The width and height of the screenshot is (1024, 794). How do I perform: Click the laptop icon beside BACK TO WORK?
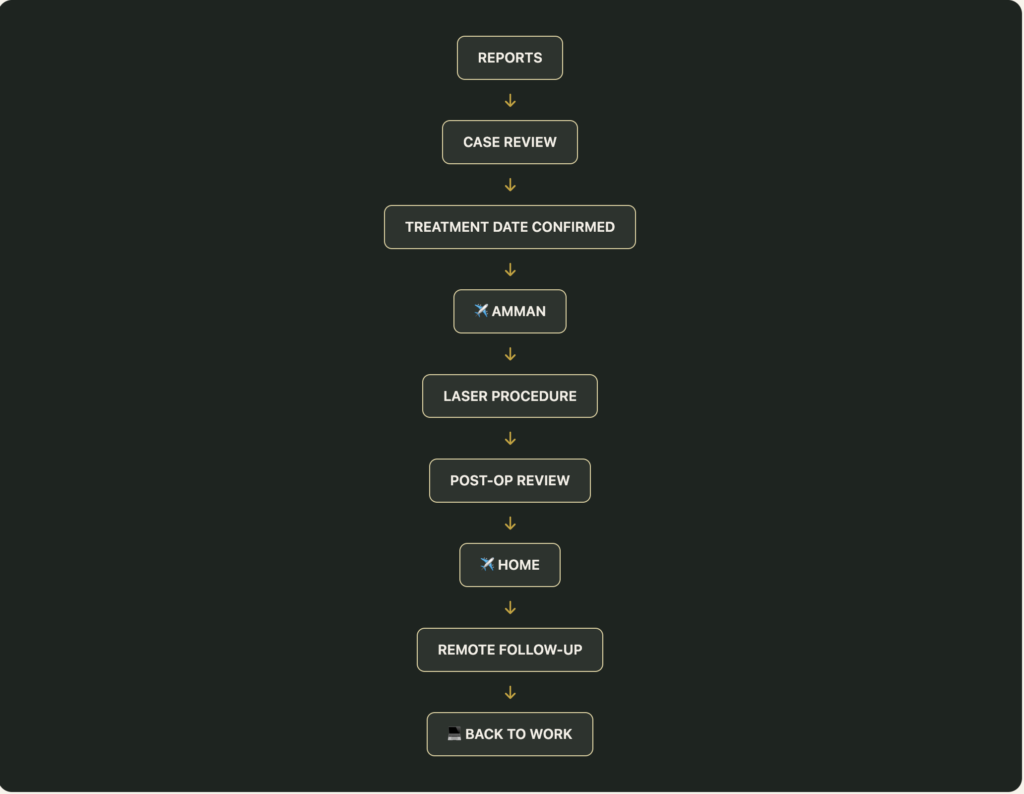click(455, 734)
